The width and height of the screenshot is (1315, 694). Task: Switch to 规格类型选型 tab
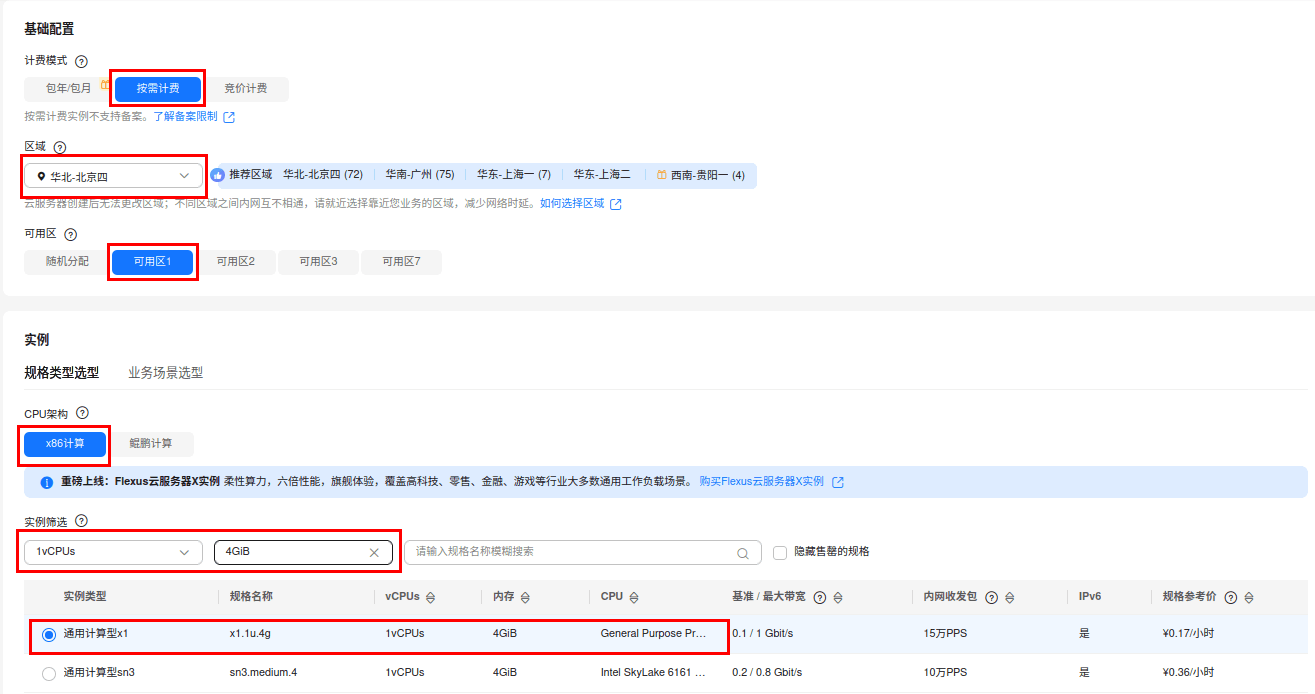[x=62, y=373]
